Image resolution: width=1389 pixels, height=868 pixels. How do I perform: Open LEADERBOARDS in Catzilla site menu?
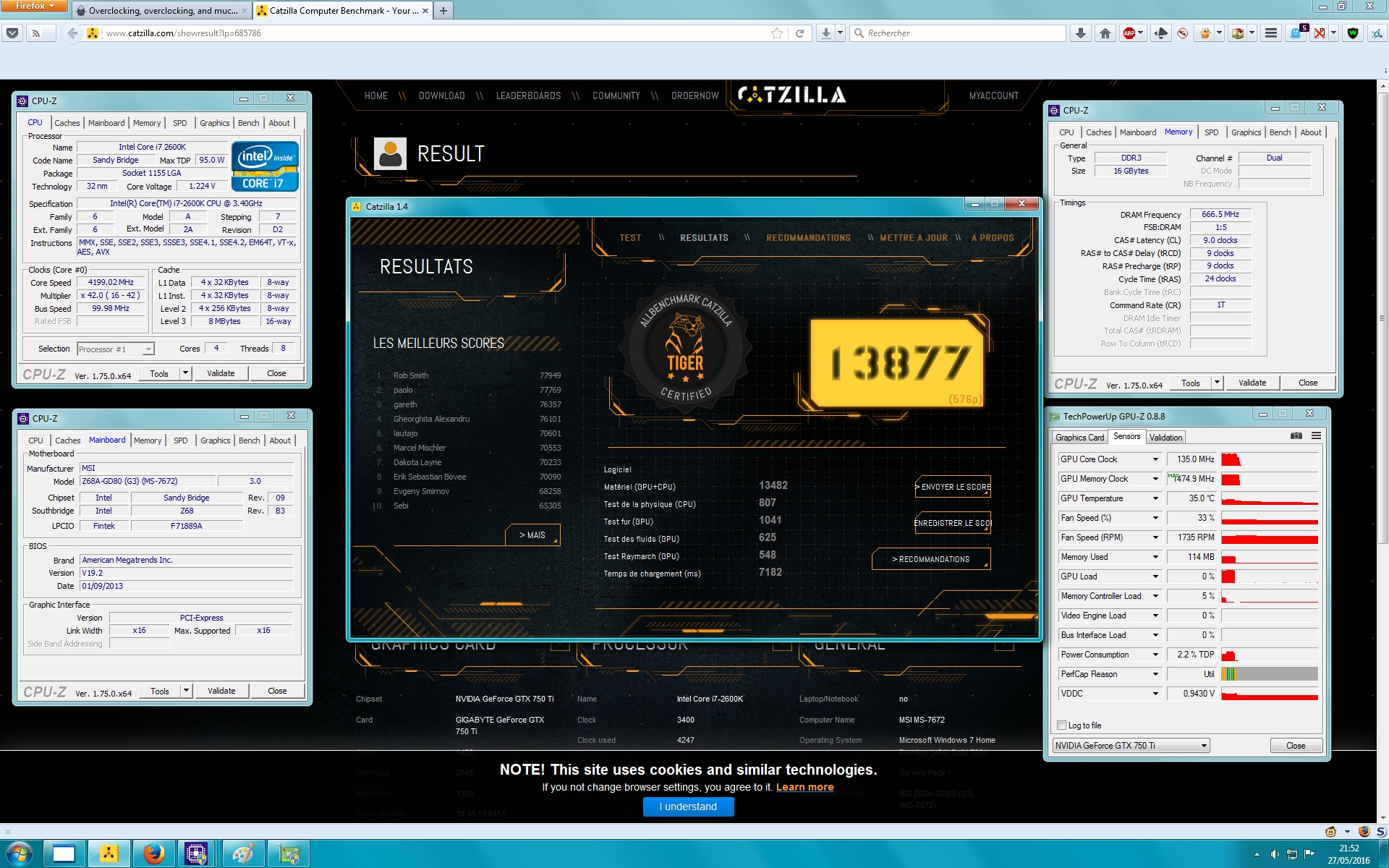point(528,95)
